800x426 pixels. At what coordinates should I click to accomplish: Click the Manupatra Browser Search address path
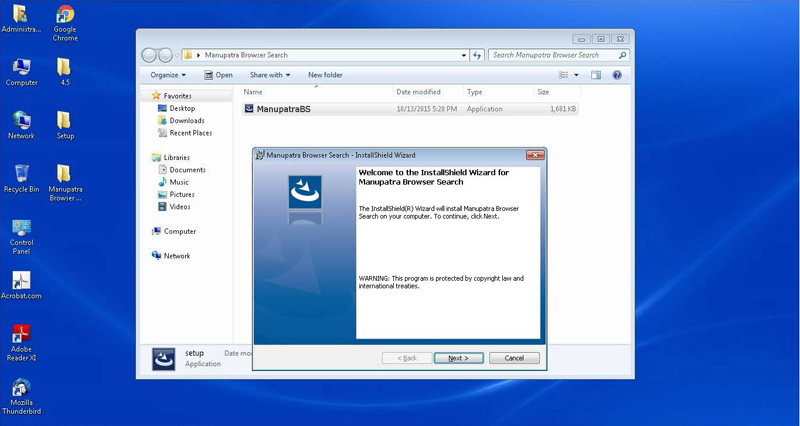pos(246,55)
